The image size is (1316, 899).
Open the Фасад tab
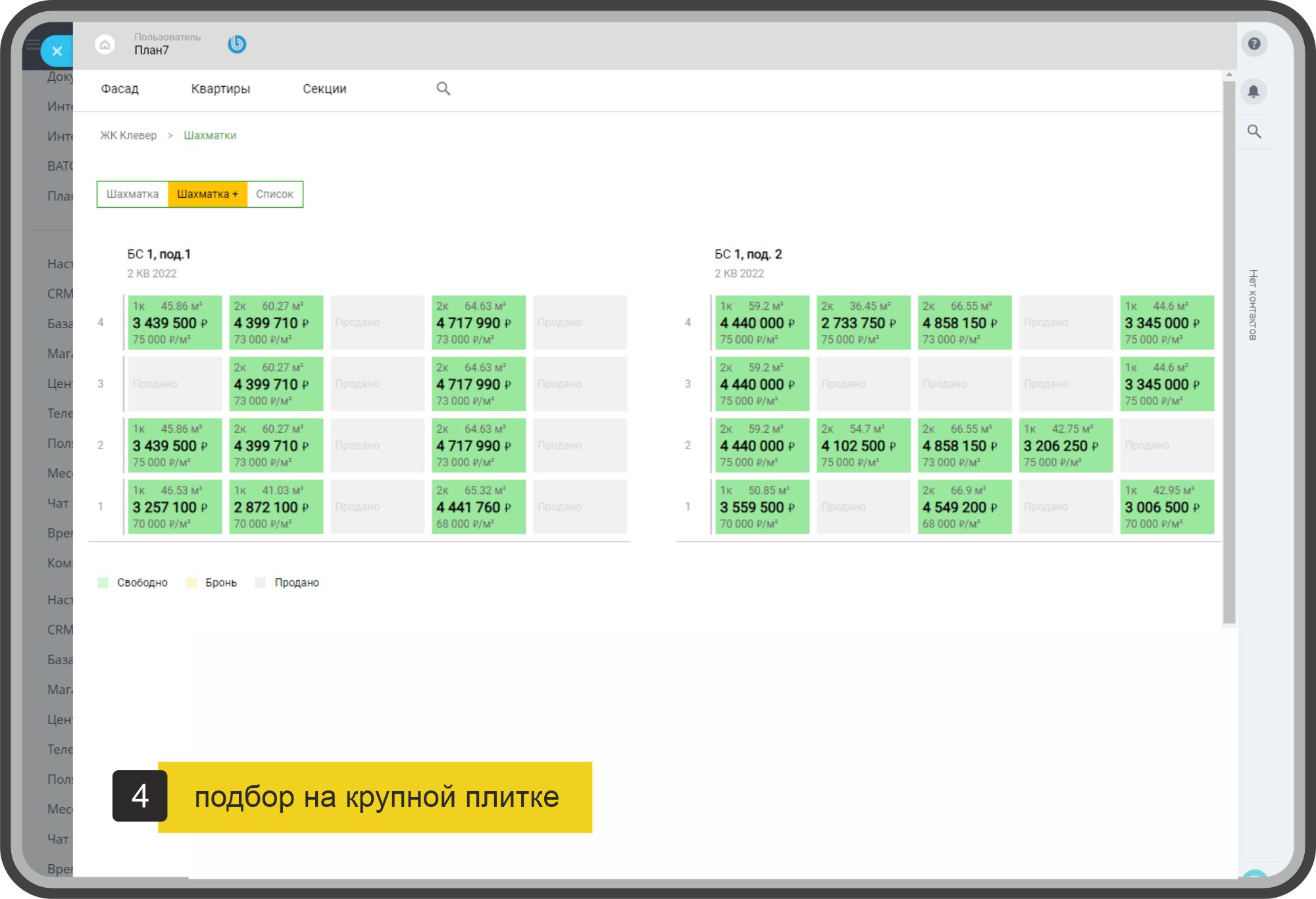coord(120,89)
